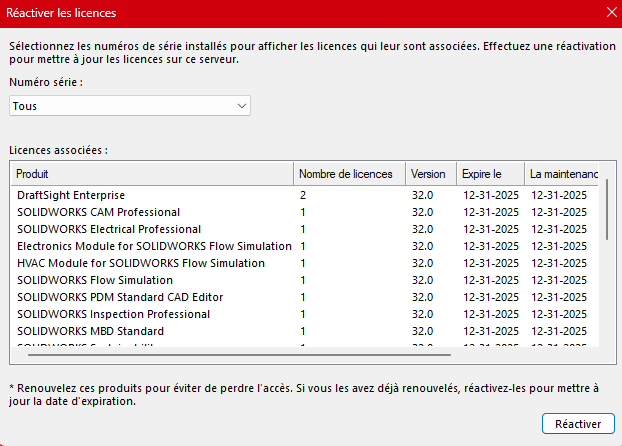The width and height of the screenshot is (622, 446).
Task: Click the Numéro série label
Action: [x=46, y=82]
